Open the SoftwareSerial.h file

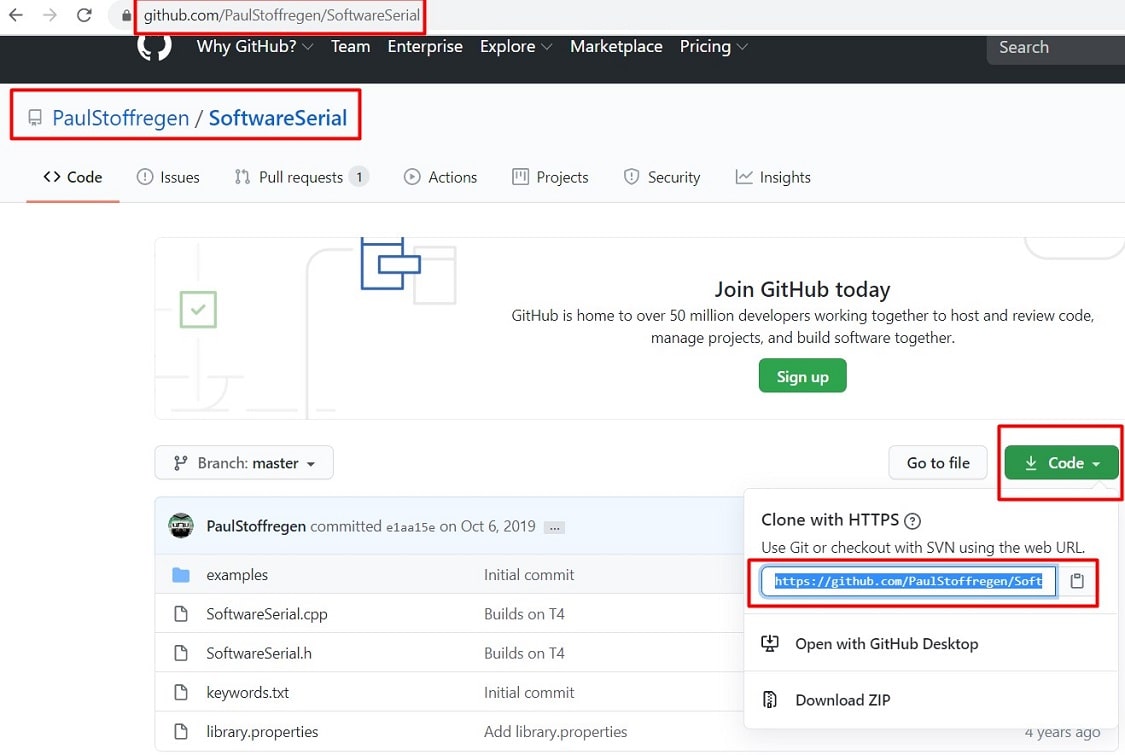point(259,653)
